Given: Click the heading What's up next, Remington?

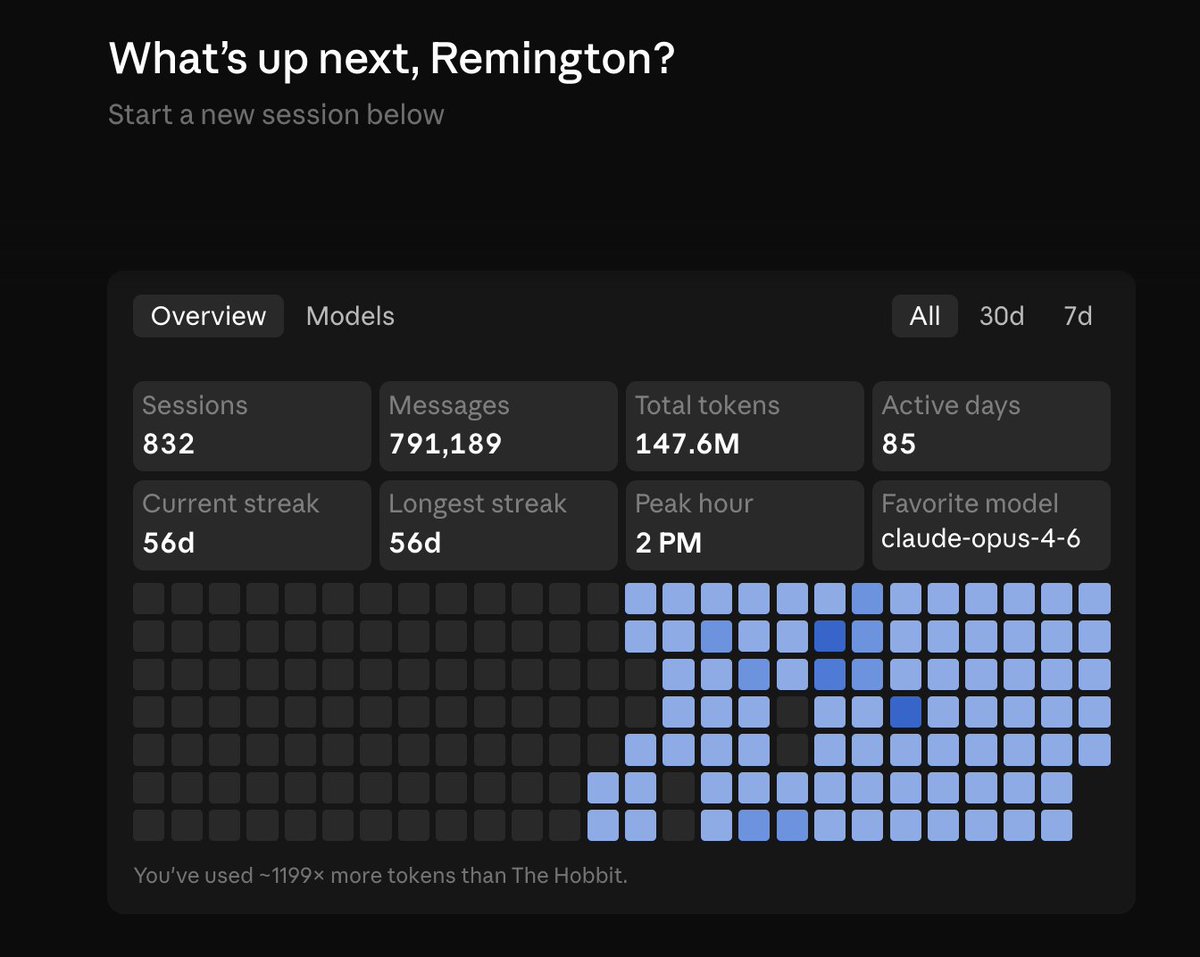Looking at the screenshot, I should click(x=393, y=59).
